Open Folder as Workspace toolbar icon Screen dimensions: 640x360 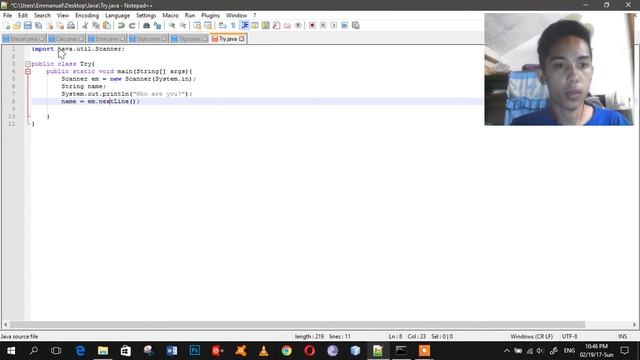[x=287, y=25]
